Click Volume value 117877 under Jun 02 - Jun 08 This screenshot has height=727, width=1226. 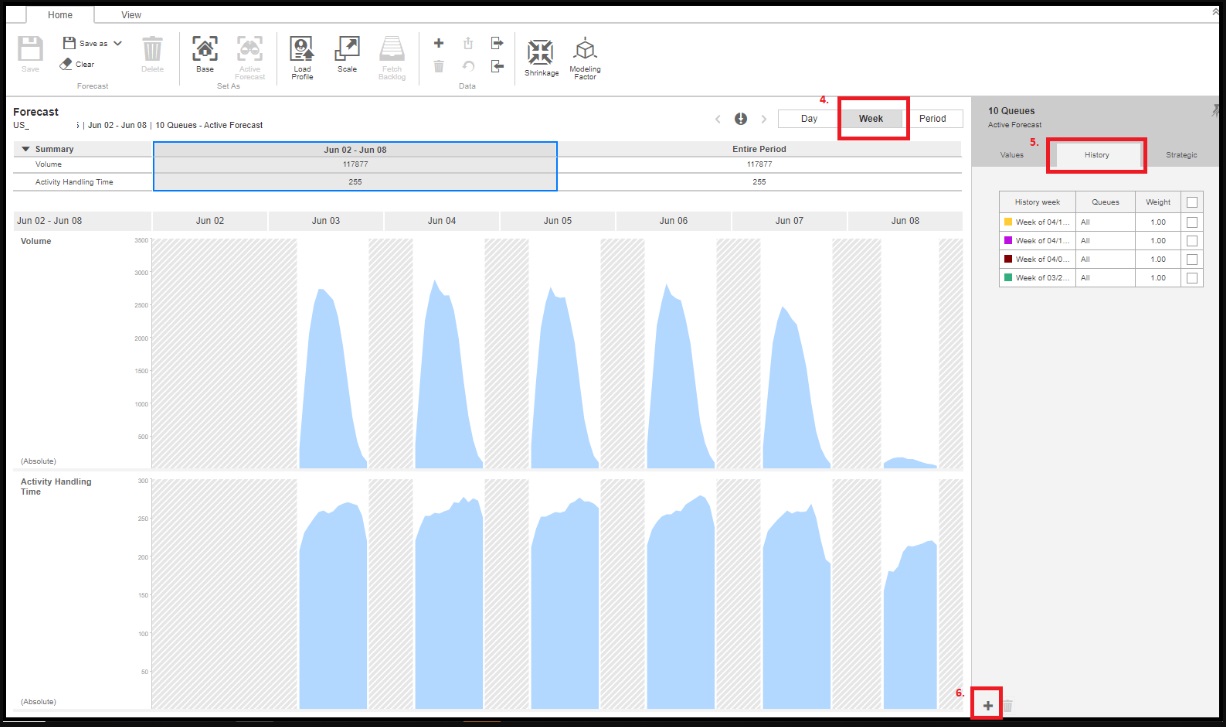(x=355, y=164)
